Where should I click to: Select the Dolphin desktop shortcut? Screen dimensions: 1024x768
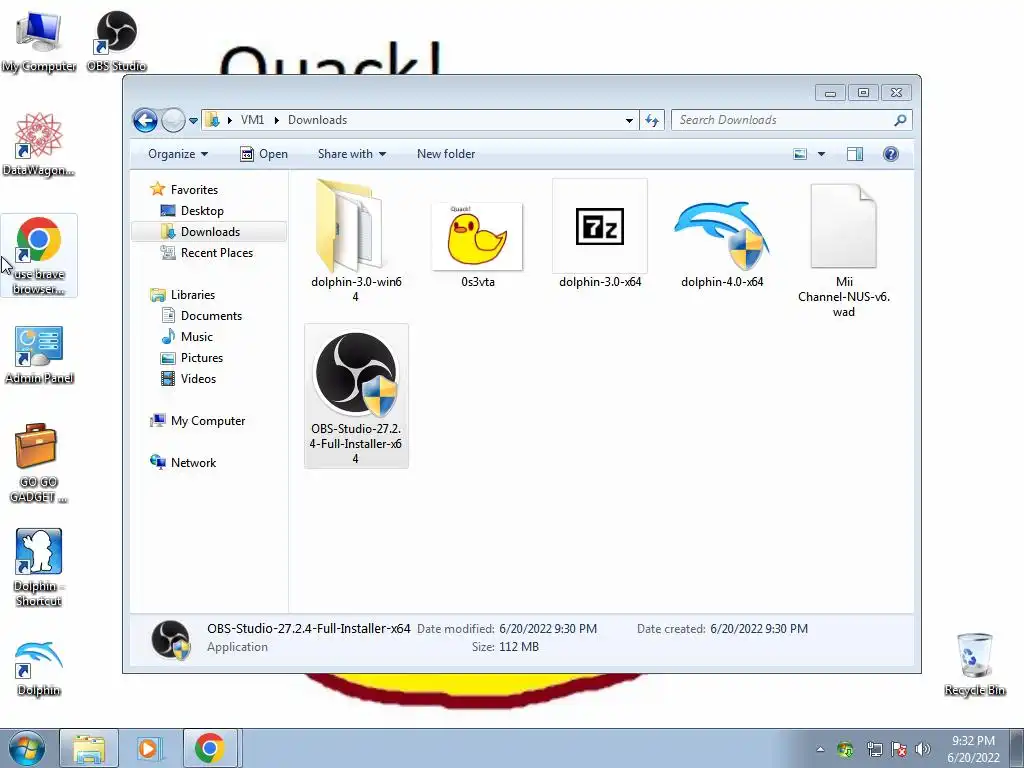tap(39, 669)
